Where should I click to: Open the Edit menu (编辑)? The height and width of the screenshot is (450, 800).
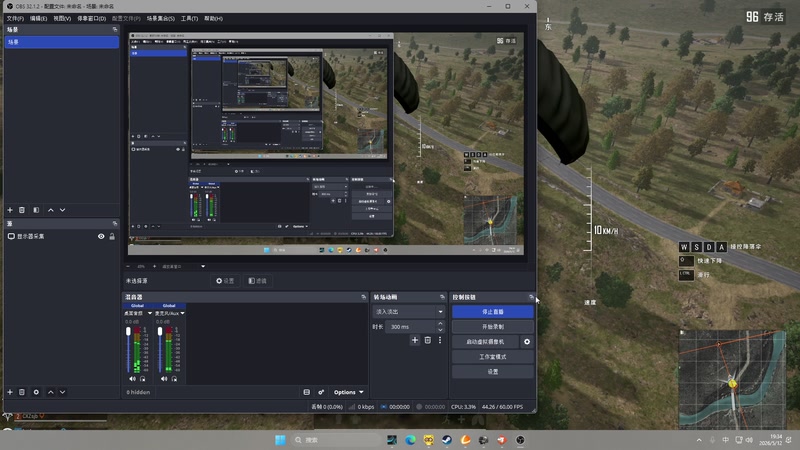(x=38, y=18)
